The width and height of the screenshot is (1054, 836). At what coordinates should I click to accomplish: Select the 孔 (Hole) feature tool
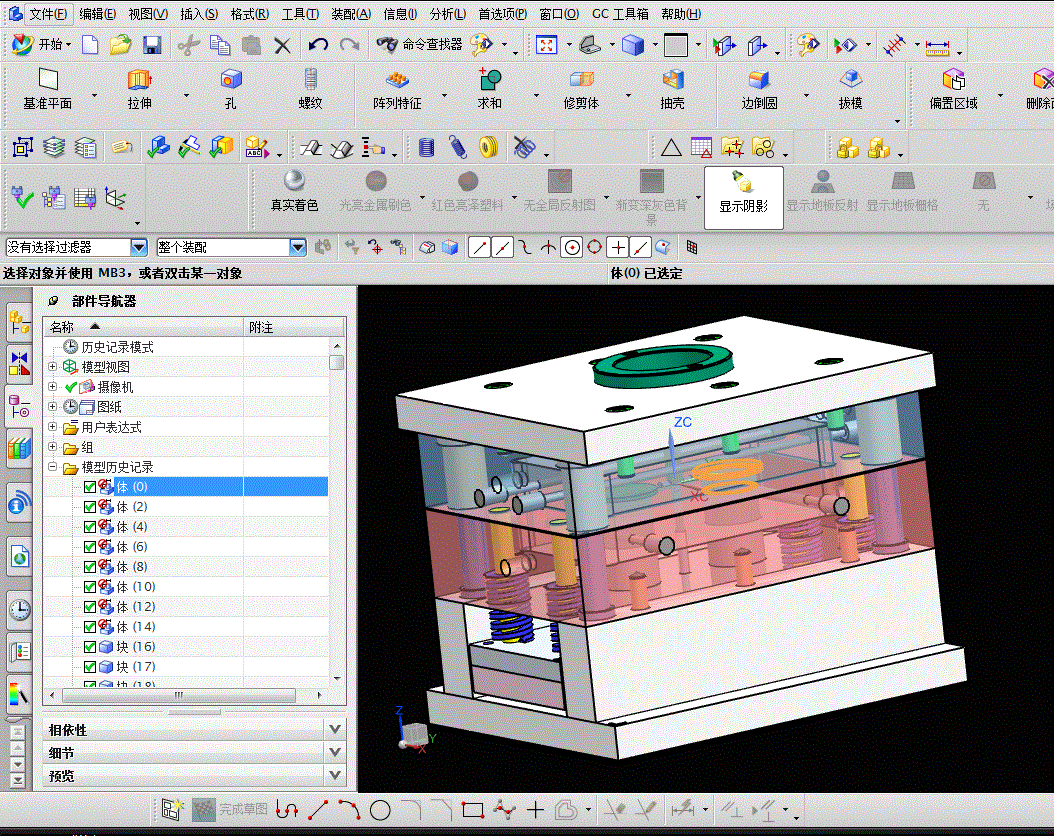point(231,80)
